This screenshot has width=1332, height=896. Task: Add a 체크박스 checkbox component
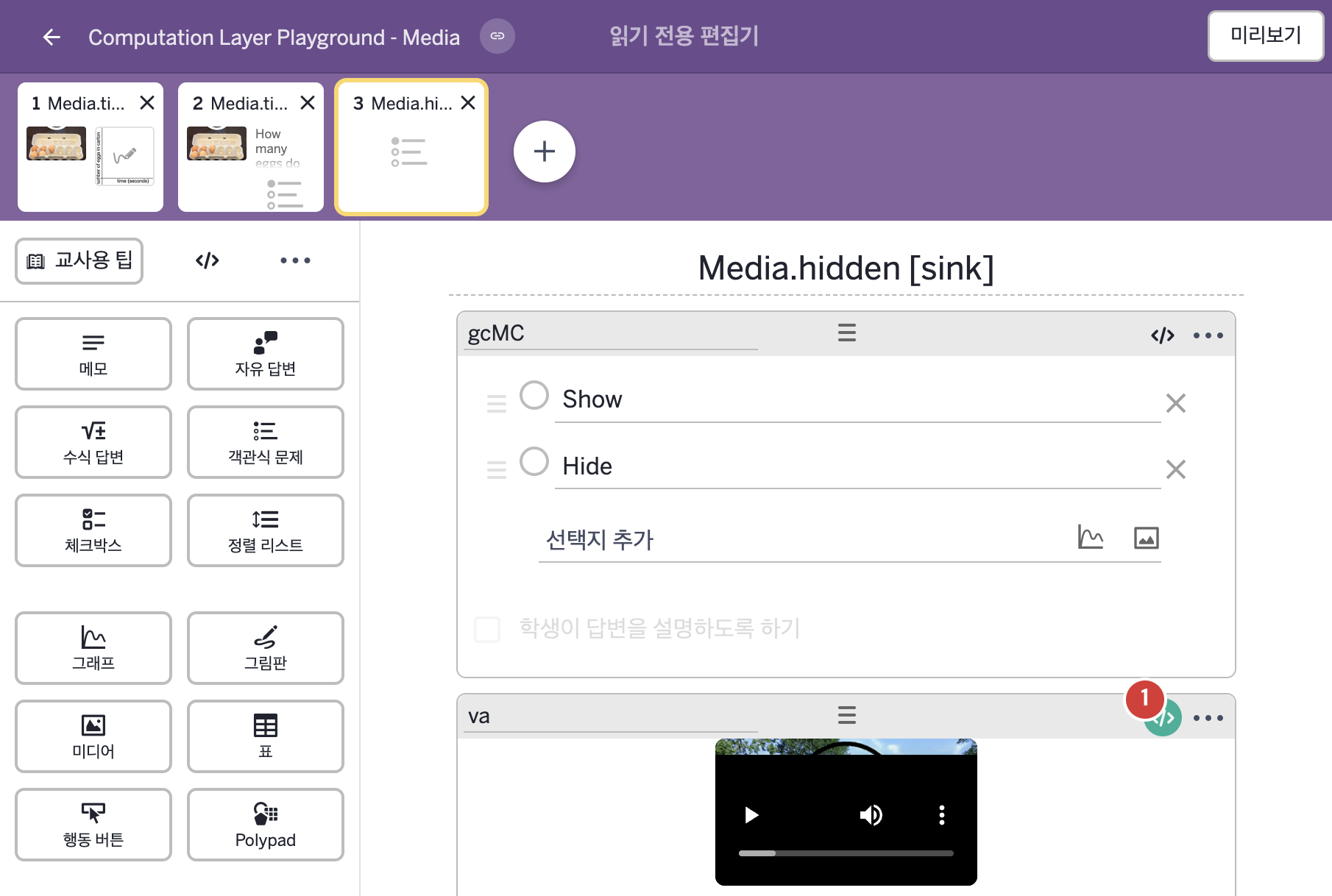pos(93,530)
